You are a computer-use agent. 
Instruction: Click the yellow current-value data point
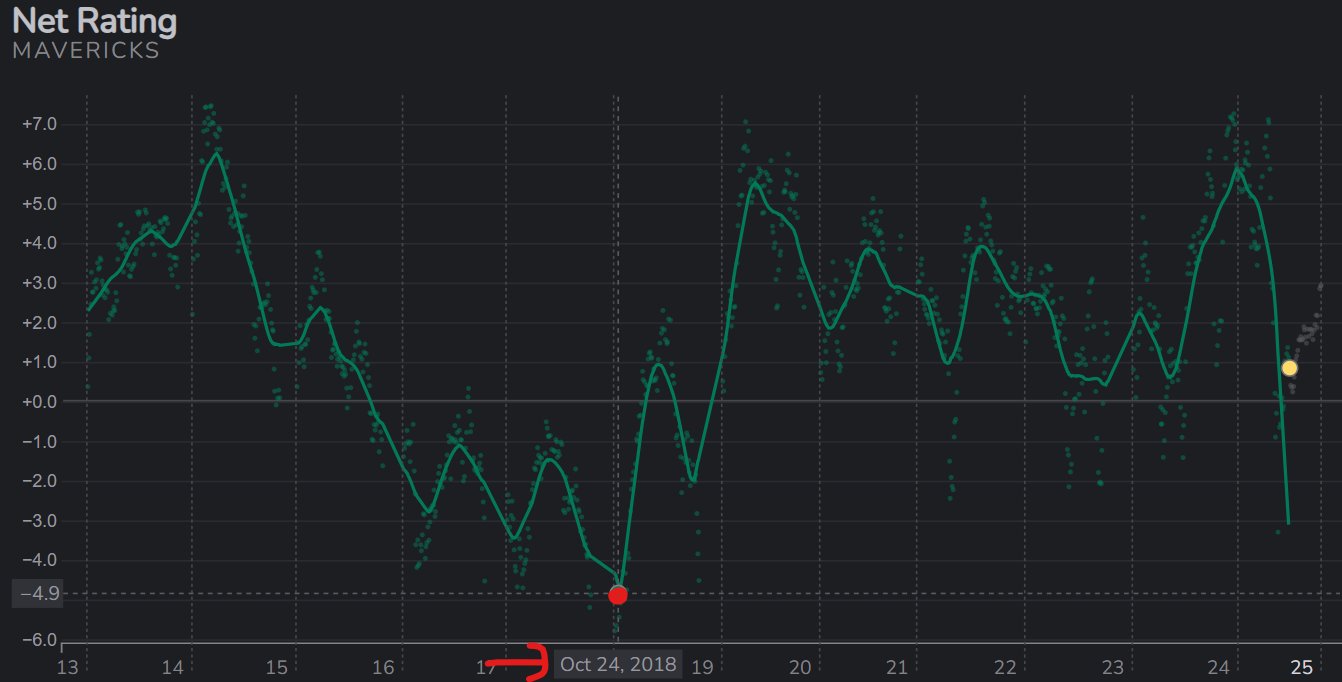click(x=1290, y=368)
